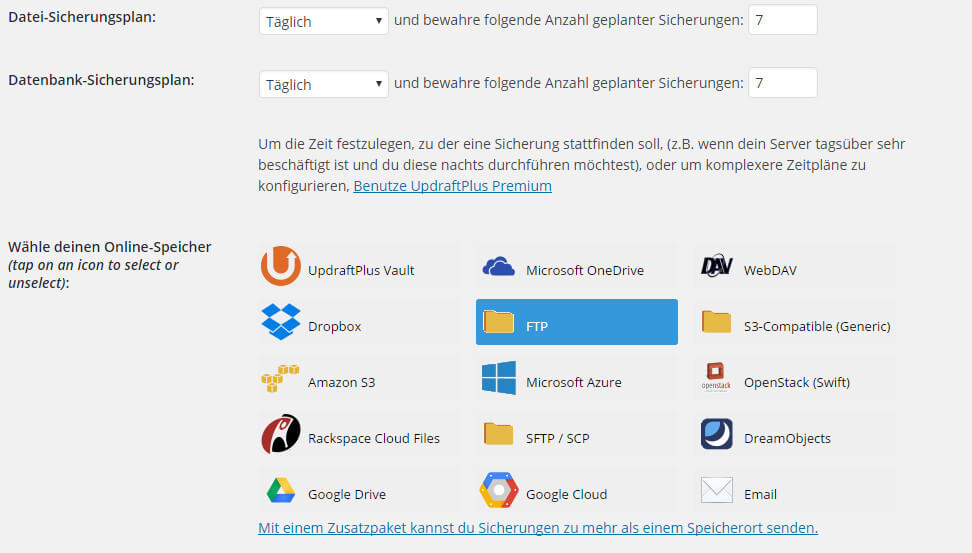The width and height of the screenshot is (972, 553).
Task: Click the Rackspace Cloud Files label
Action: point(374,438)
